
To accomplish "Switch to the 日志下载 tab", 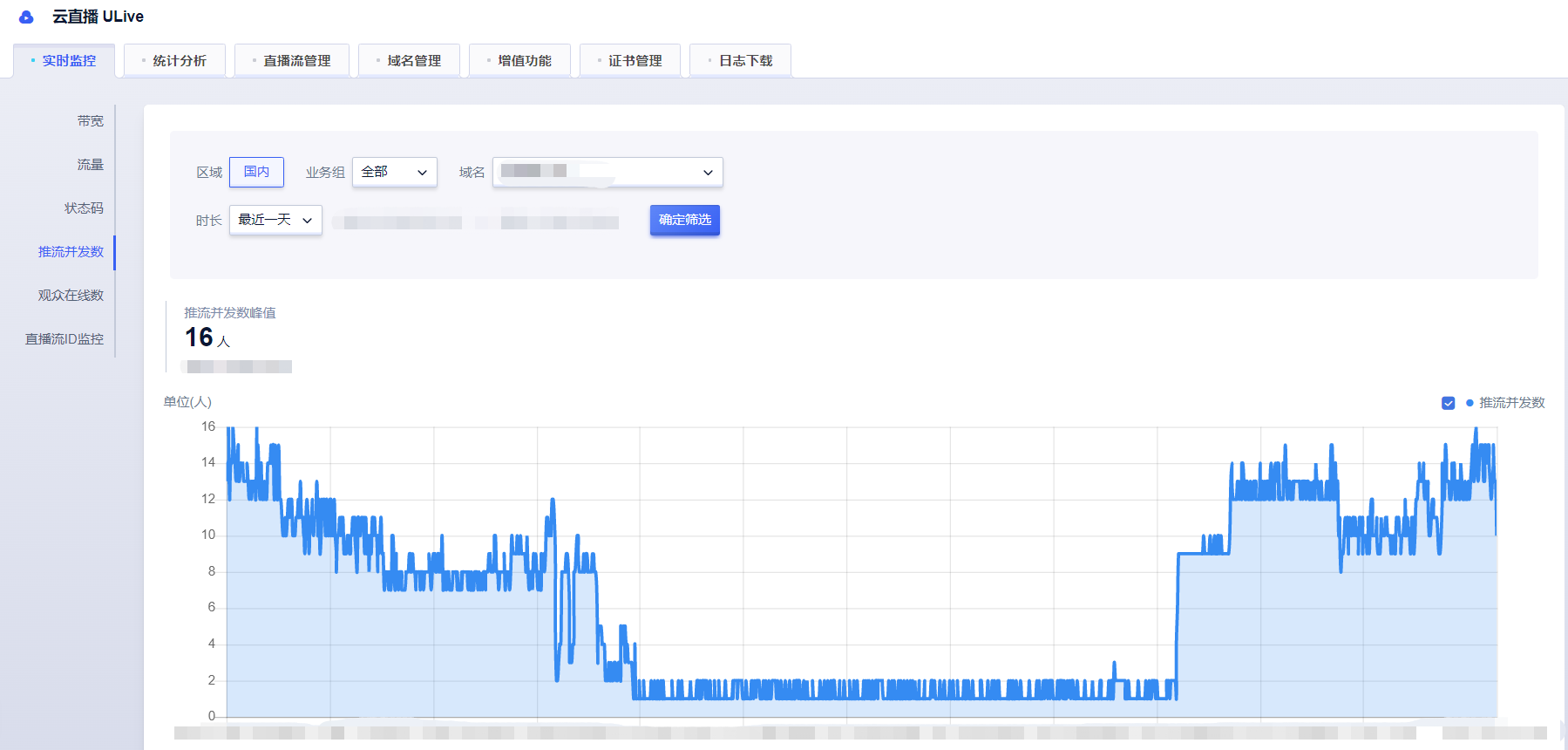I will [741, 61].
